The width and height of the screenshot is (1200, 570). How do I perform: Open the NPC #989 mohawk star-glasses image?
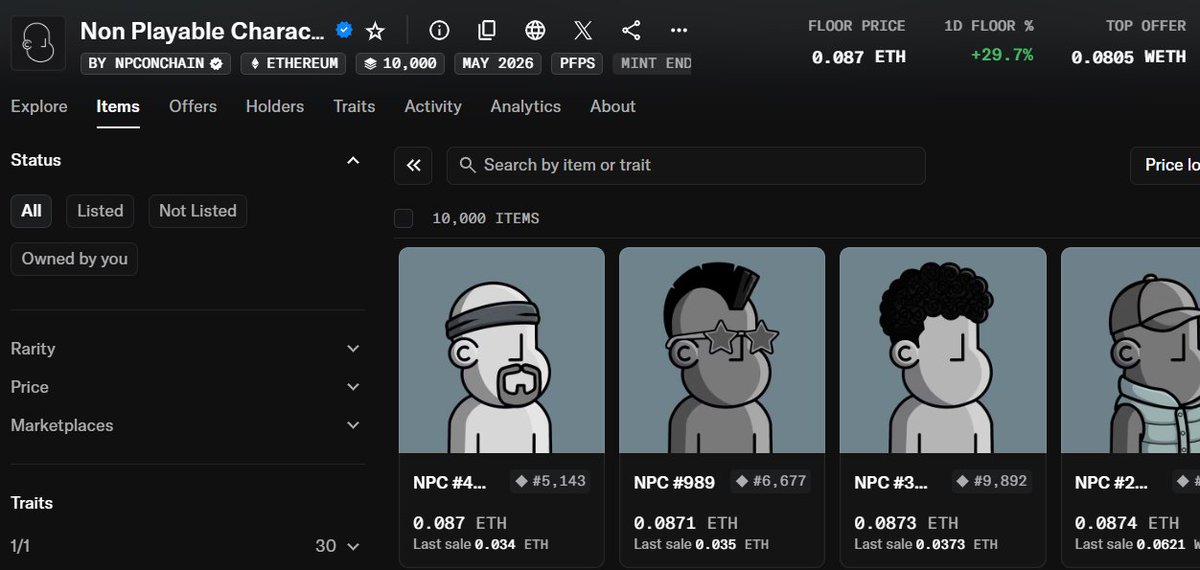pos(722,350)
